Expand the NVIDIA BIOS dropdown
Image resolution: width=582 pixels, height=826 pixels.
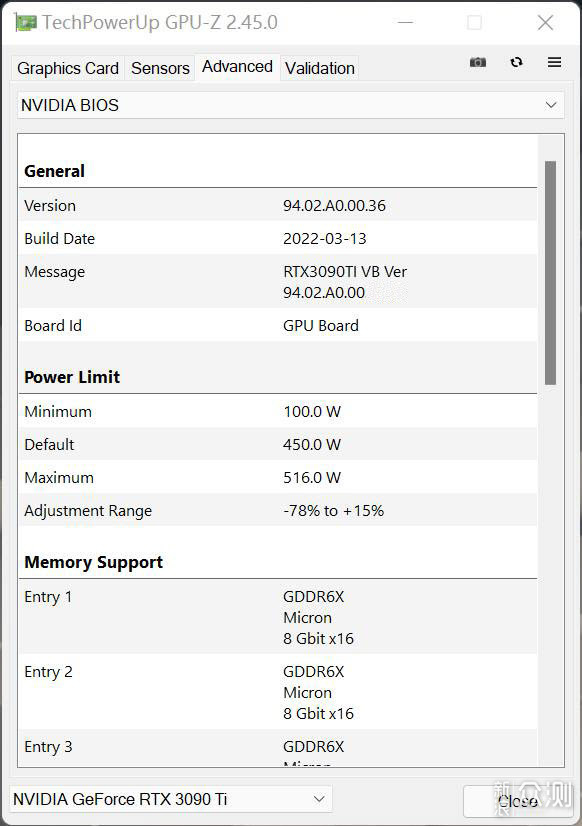point(291,105)
